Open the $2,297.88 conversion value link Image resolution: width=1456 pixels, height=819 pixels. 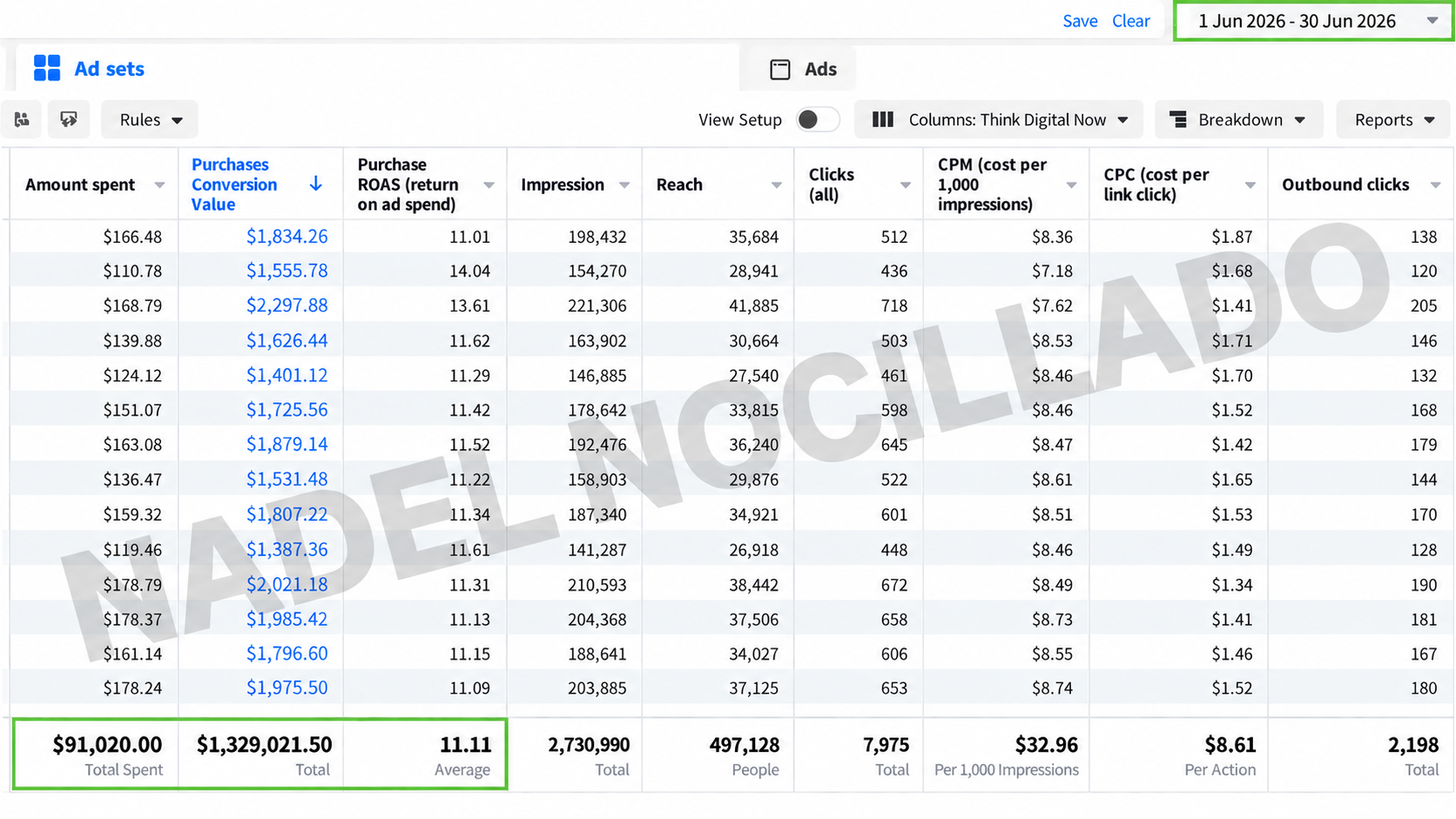click(286, 305)
